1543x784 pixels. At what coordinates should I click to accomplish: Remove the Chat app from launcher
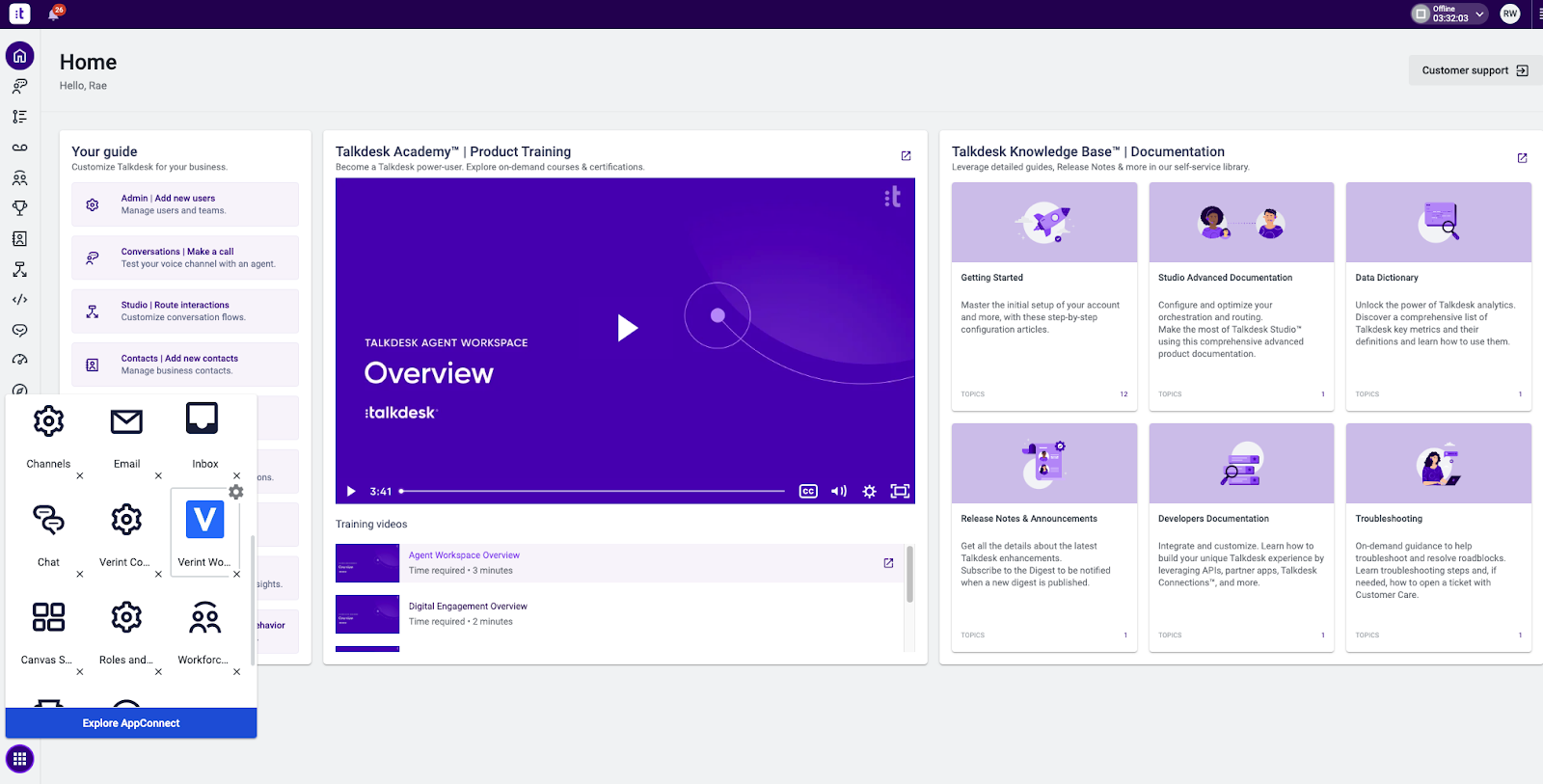pyautogui.click(x=80, y=574)
